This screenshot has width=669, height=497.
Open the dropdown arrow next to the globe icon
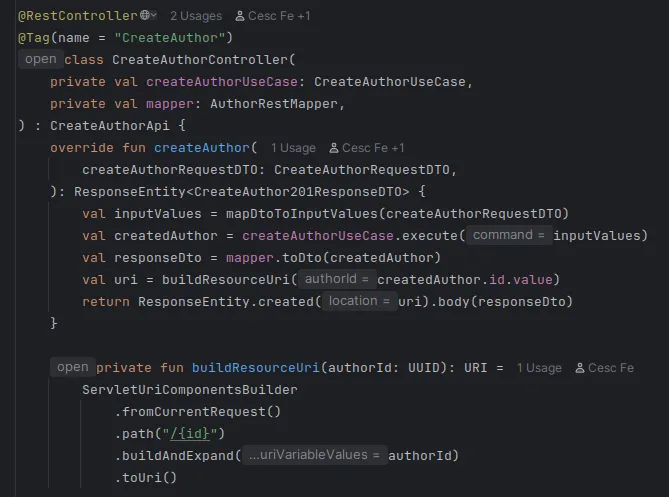click(x=154, y=16)
